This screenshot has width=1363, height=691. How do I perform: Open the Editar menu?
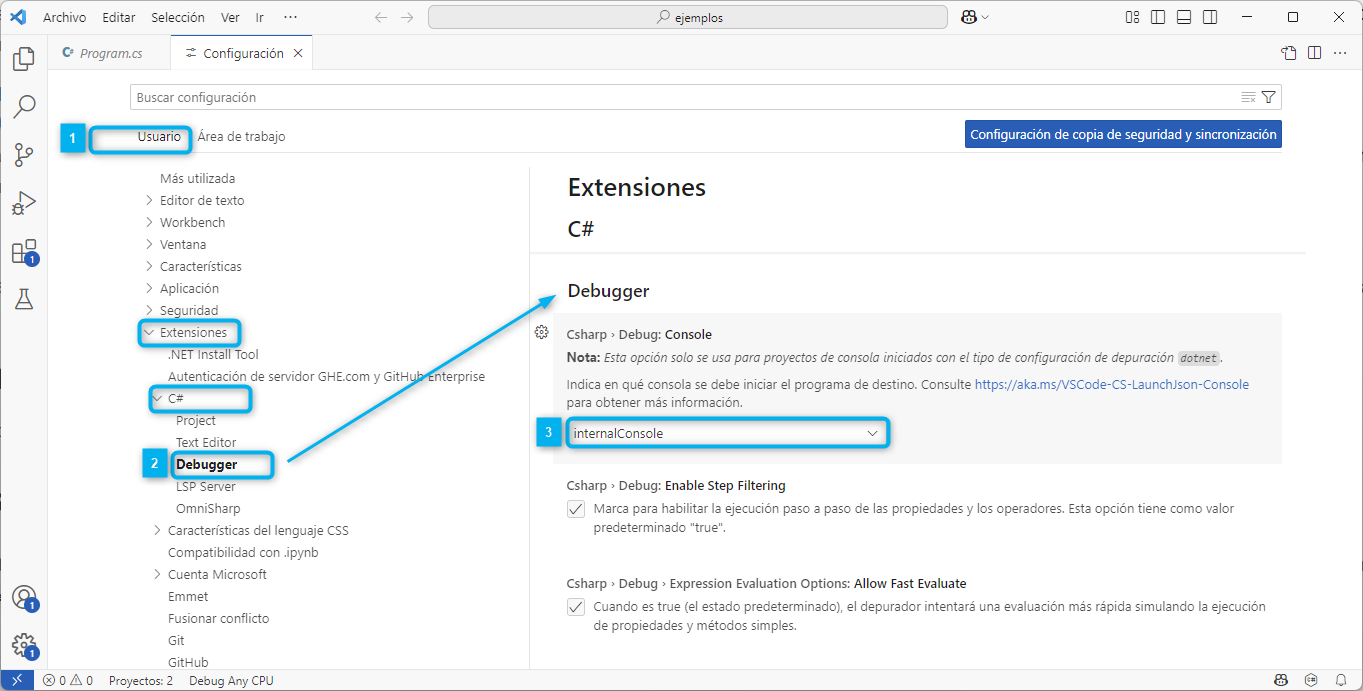[x=118, y=17]
